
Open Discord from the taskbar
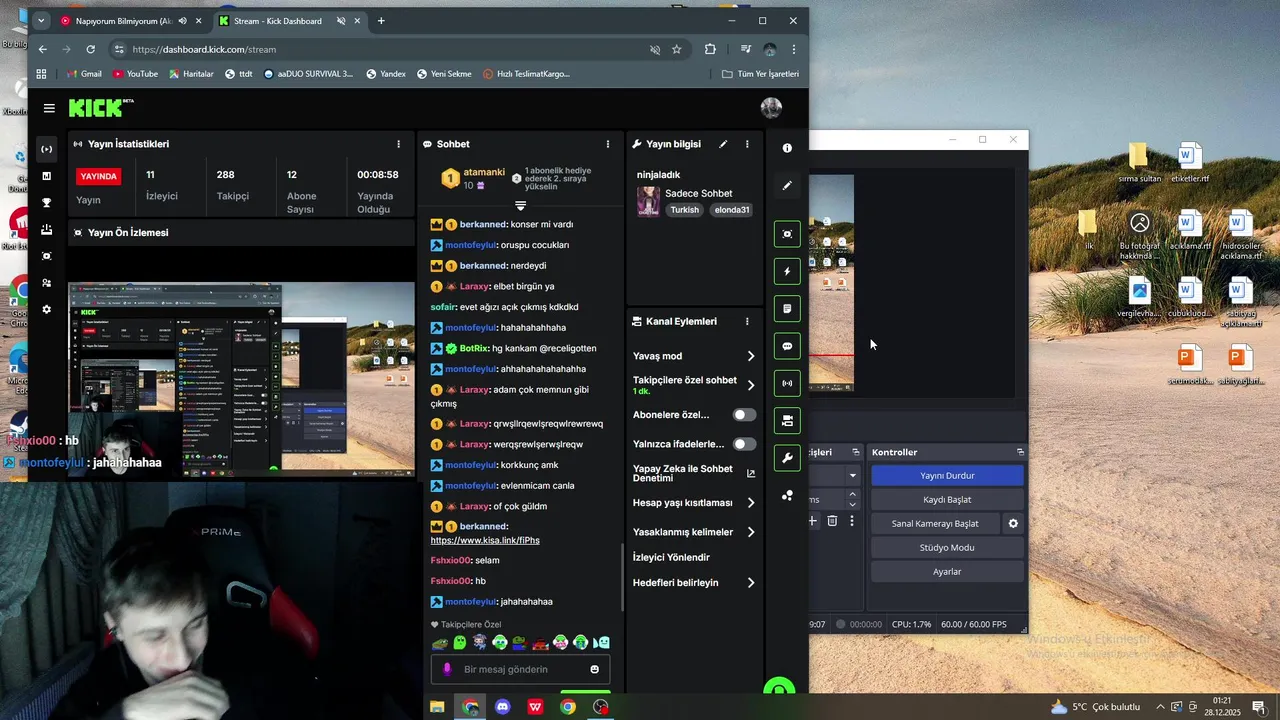(x=503, y=707)
